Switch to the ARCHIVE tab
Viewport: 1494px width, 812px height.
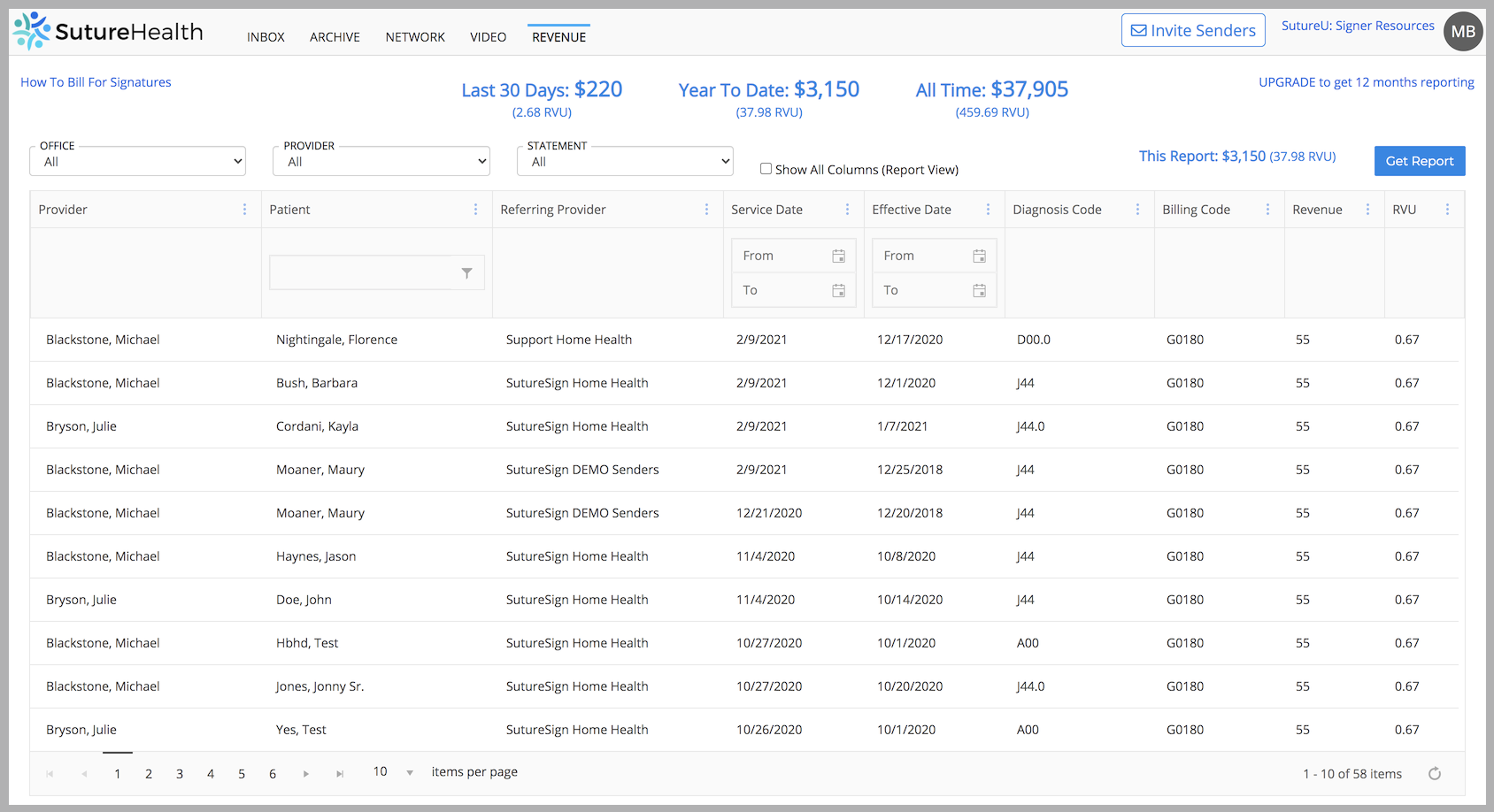pos(335,36)
